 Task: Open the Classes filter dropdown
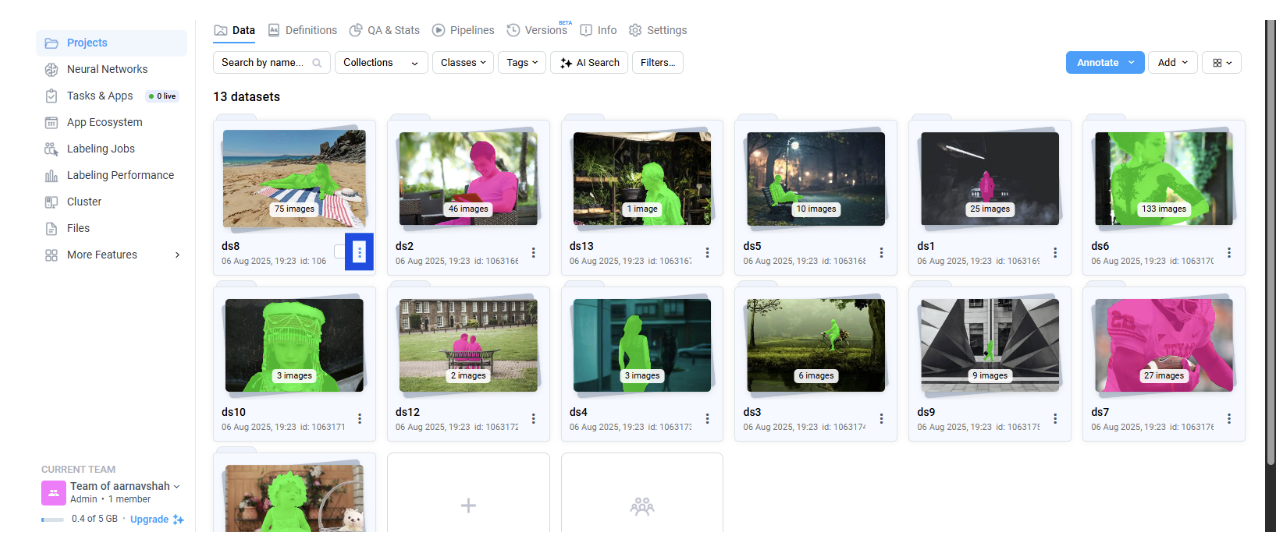click(x=463, y=63)
